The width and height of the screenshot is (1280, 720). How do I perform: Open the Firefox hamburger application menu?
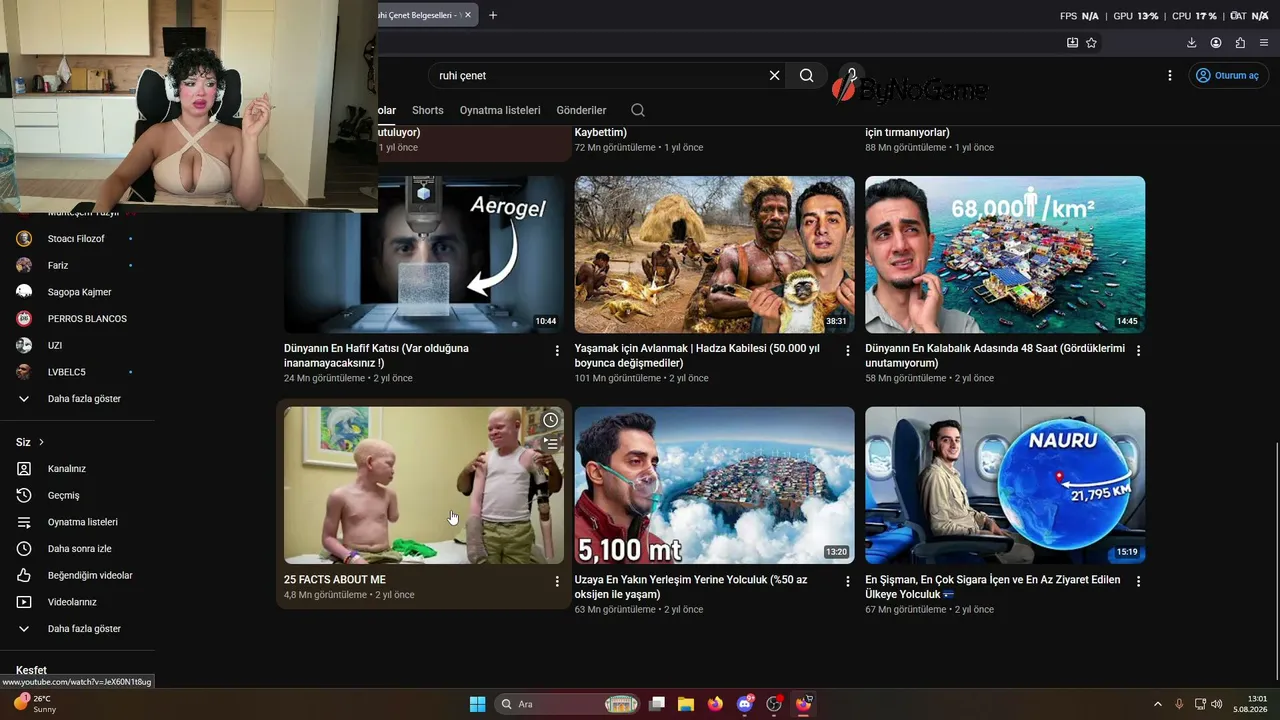click(x=1264, y=43)
